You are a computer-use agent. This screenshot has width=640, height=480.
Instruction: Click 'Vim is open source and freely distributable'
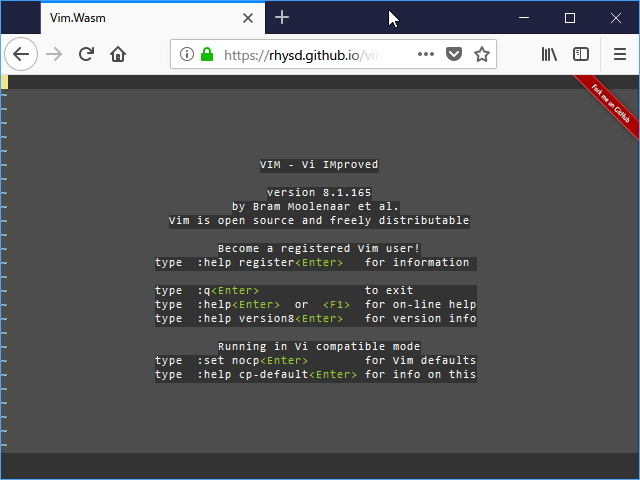(x=319, y=221)
